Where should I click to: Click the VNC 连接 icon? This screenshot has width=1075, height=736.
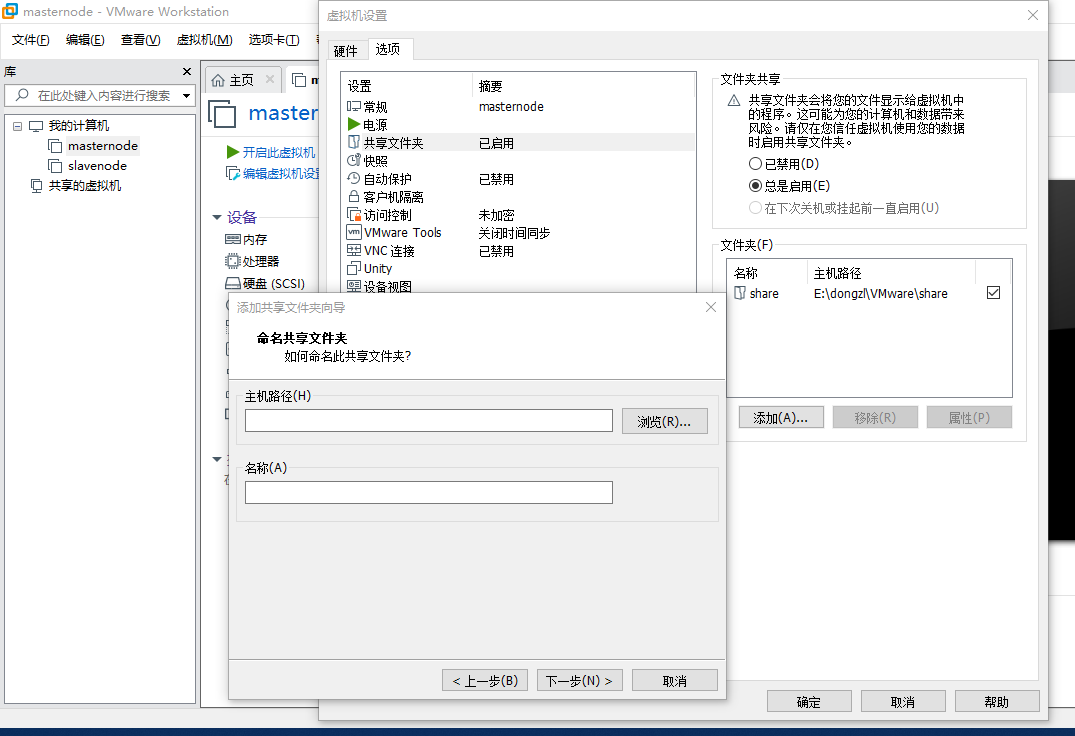click(x=354, y=250)
